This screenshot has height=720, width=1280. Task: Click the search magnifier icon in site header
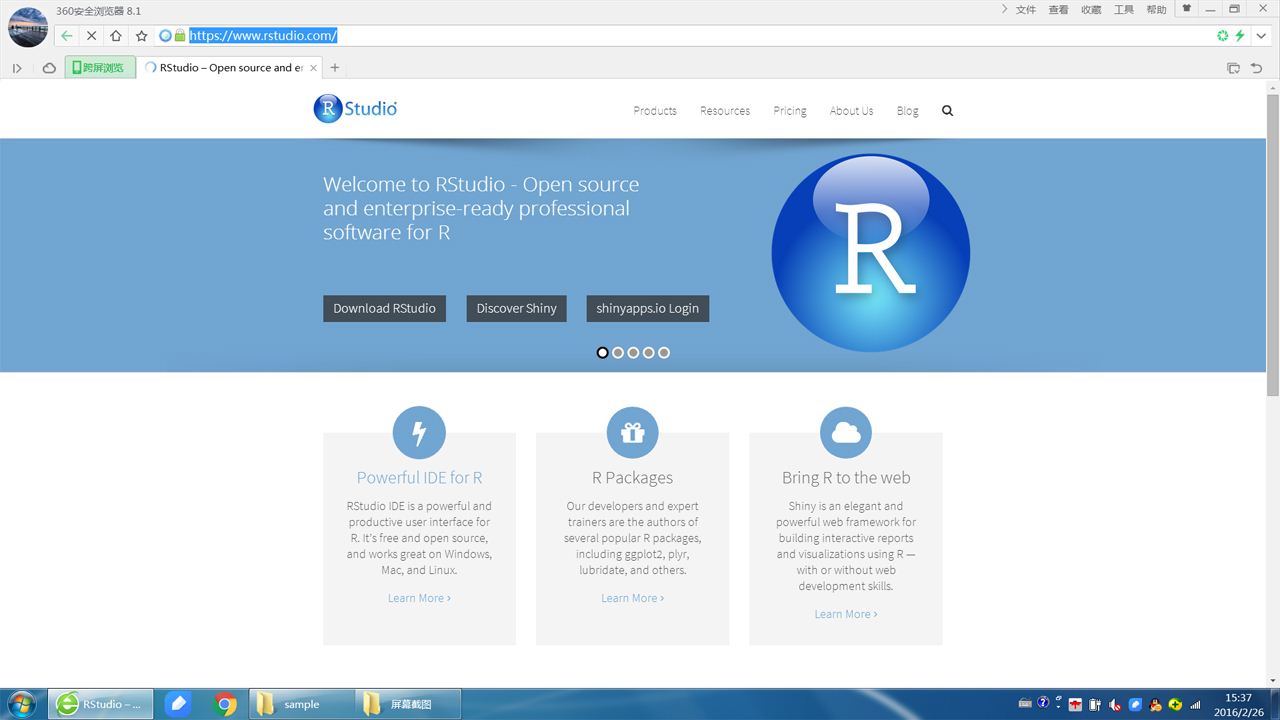click(x=947, y=111)
